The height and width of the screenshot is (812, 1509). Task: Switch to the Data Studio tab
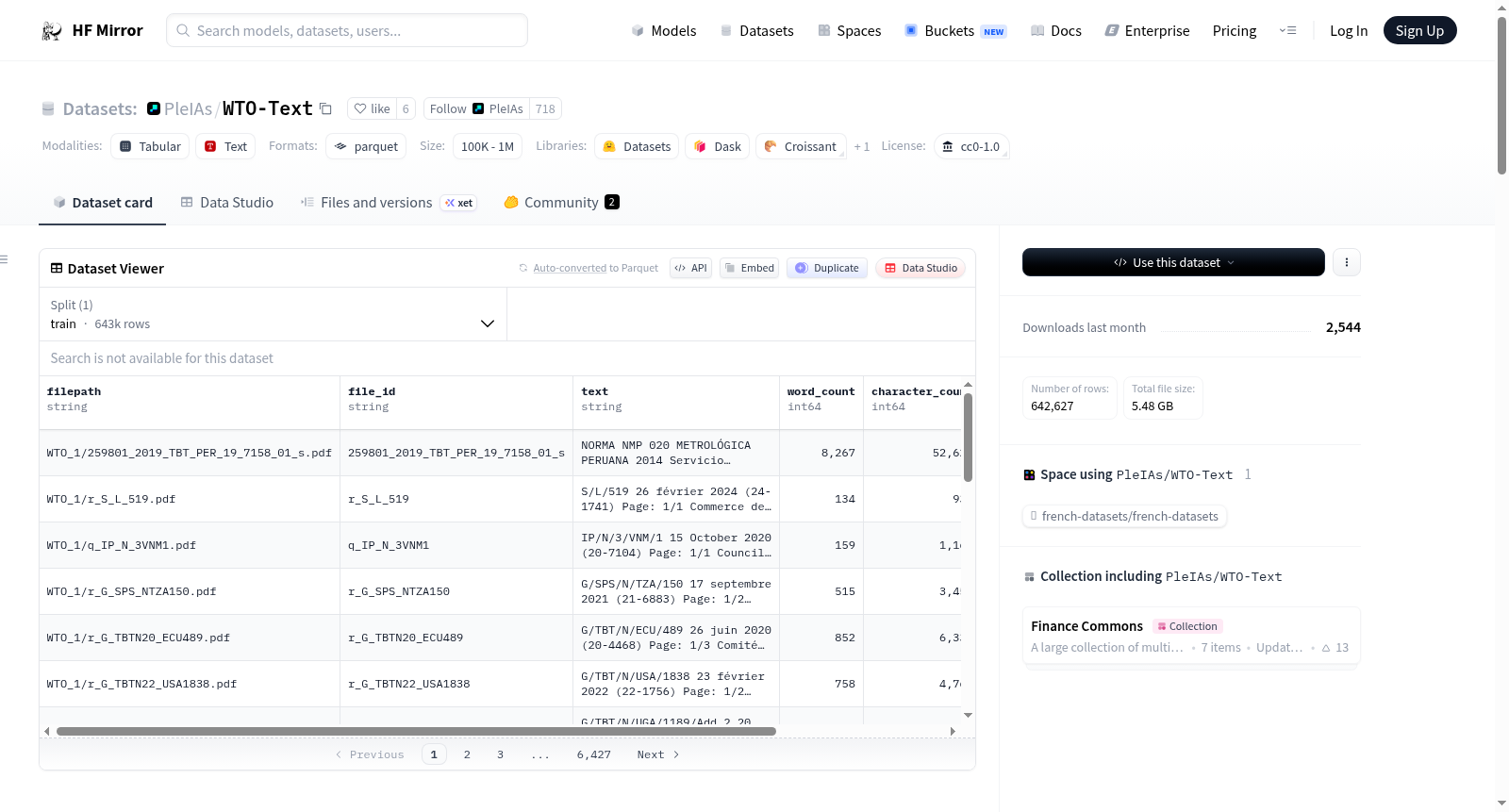(x=227, y=203)
